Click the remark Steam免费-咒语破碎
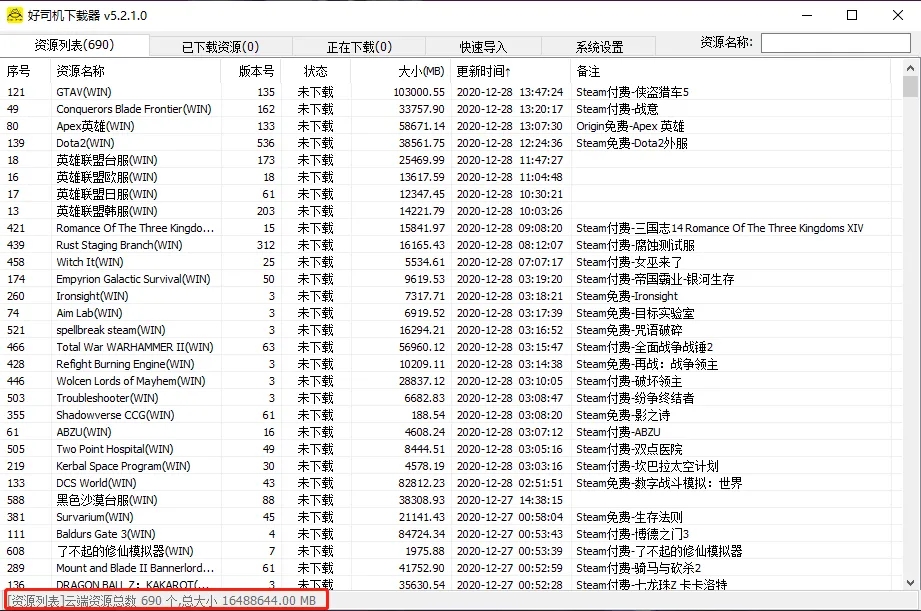 629,331
